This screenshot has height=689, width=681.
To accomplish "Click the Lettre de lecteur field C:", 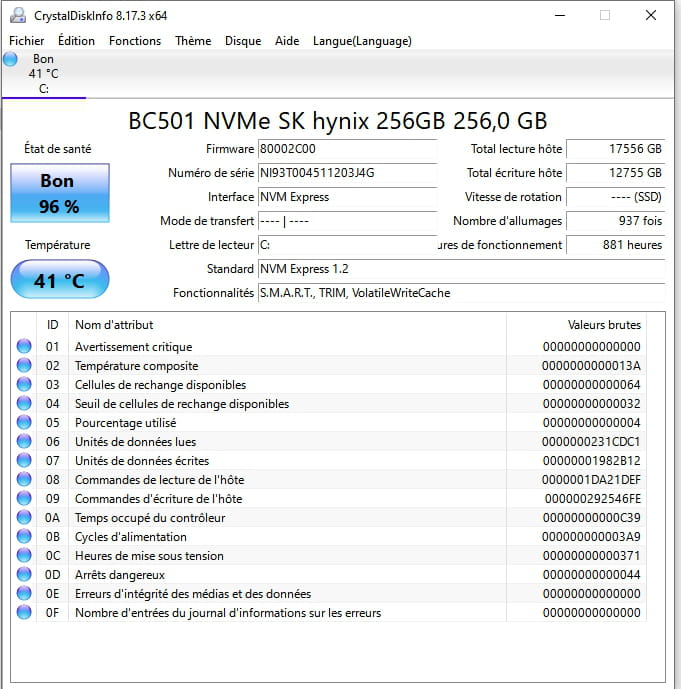I will (347, 245).
